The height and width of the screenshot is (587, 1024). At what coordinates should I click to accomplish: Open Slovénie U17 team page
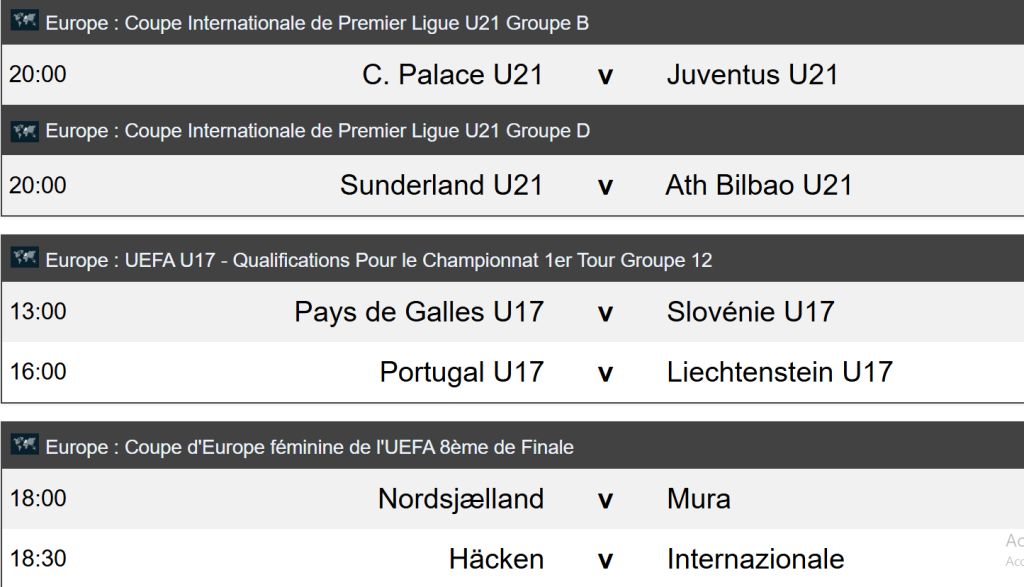(x=750, y=312)
